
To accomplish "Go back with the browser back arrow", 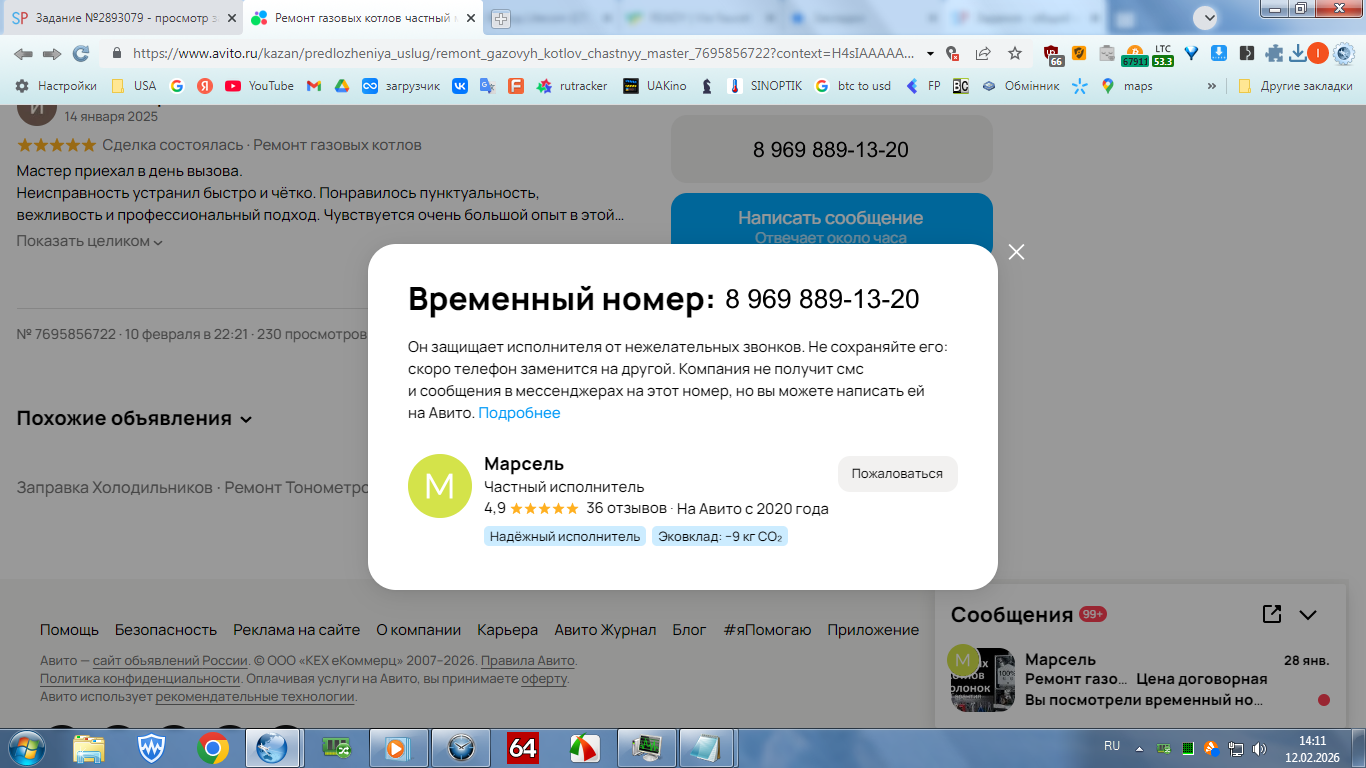I will 23,53.
